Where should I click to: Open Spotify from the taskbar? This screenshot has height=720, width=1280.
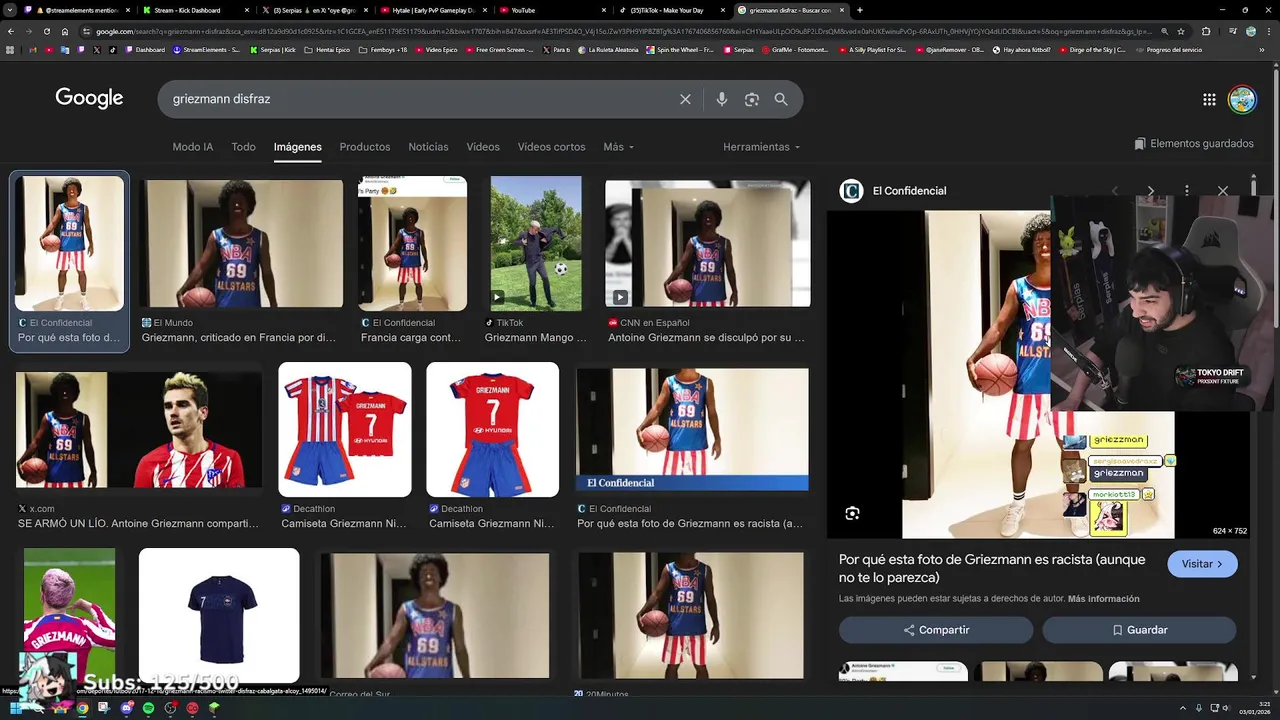coord(148,708)
